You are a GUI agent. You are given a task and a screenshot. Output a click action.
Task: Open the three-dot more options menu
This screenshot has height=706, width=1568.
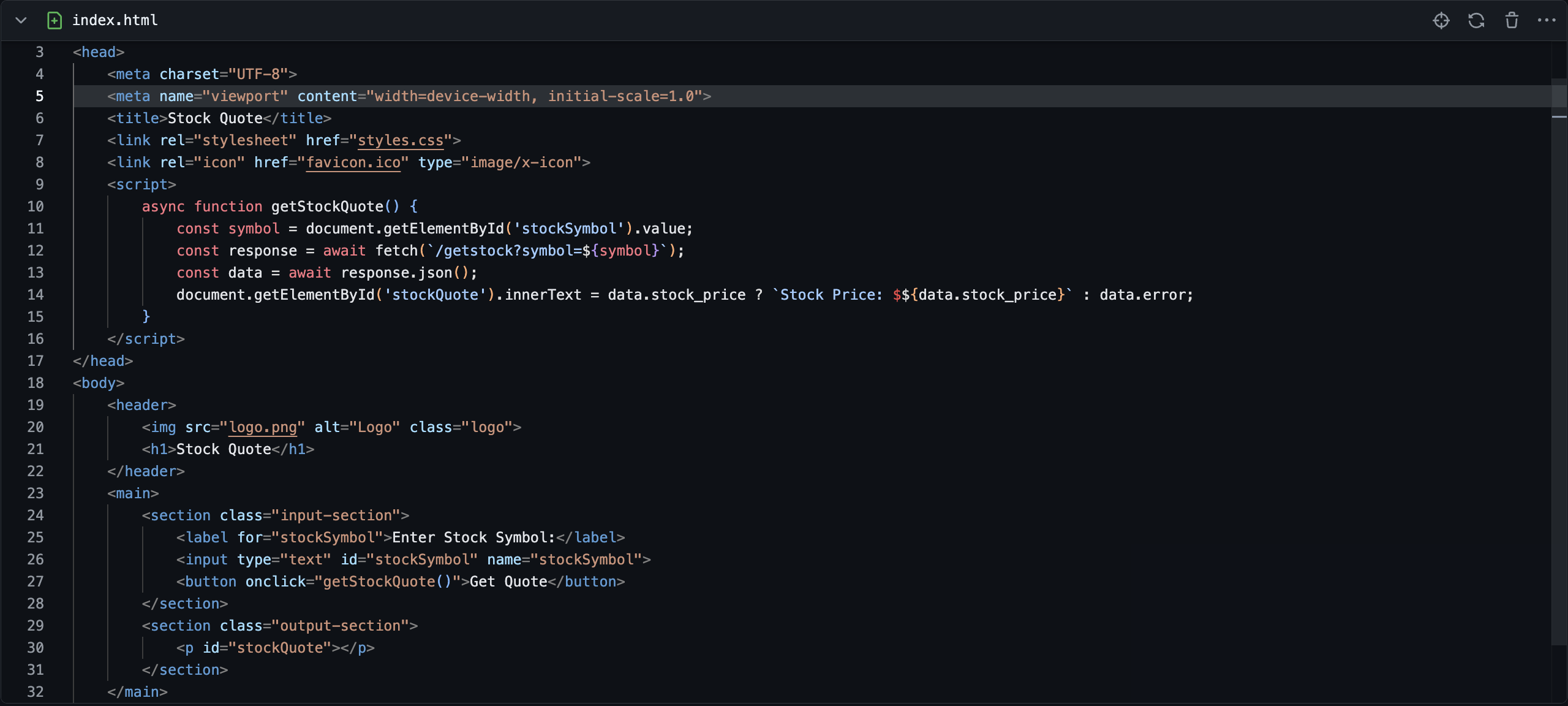pos(1547,20)
